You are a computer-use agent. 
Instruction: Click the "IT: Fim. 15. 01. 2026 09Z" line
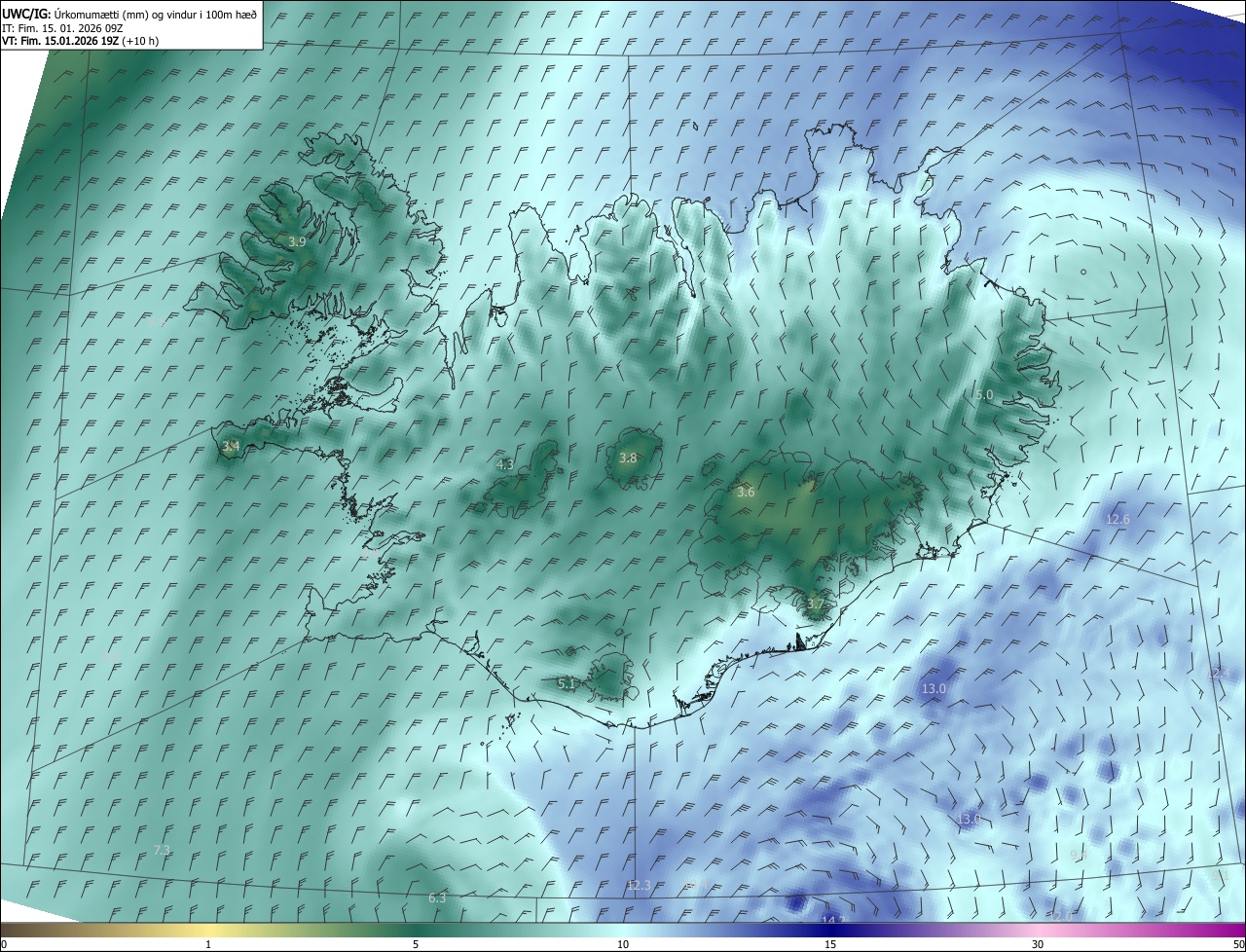pos(62,27)
